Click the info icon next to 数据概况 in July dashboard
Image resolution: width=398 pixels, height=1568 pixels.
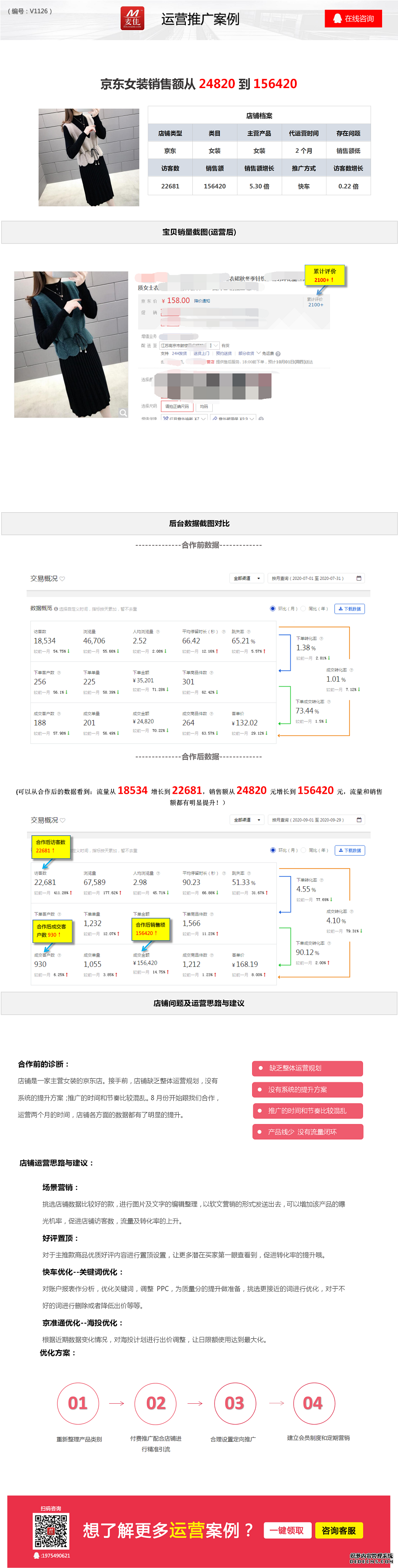coord(56,609)
